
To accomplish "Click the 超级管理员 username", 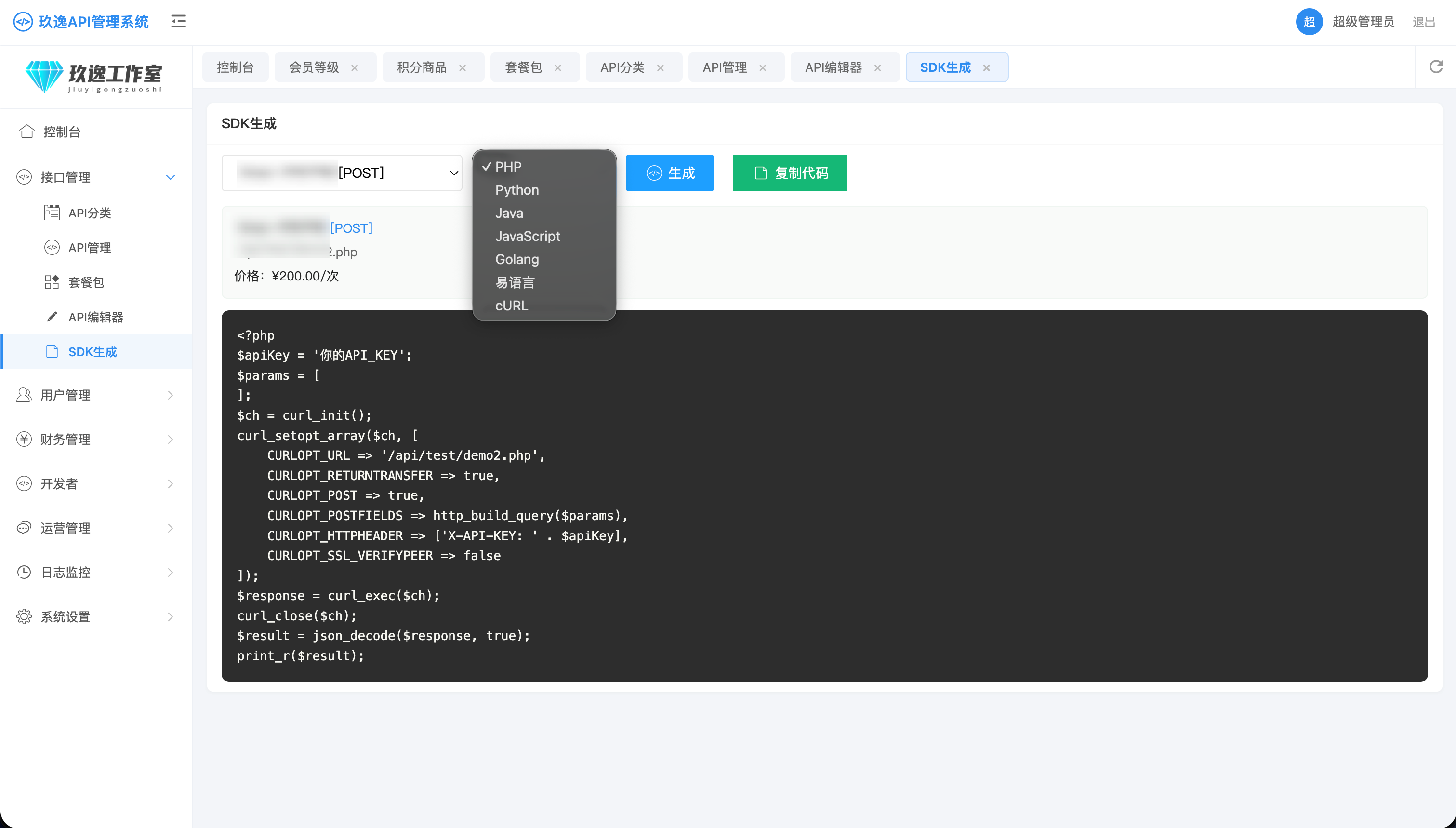I will click(1363, 22).
